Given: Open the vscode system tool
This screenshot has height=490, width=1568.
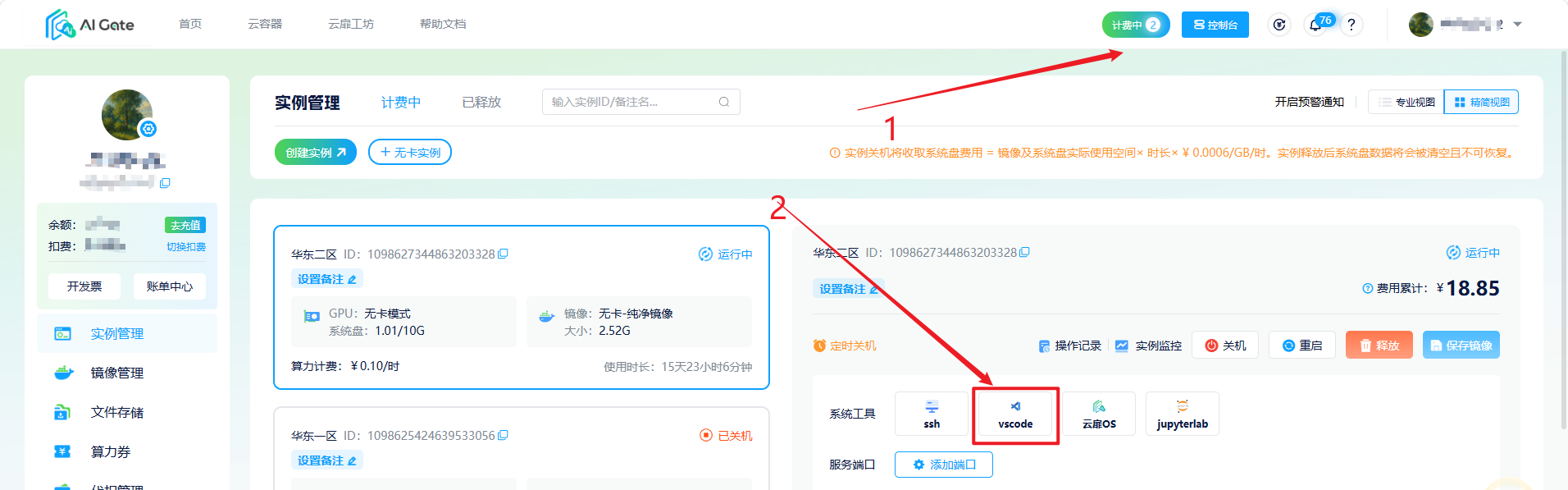Looking at the screenshot, I should point(1015,414).
